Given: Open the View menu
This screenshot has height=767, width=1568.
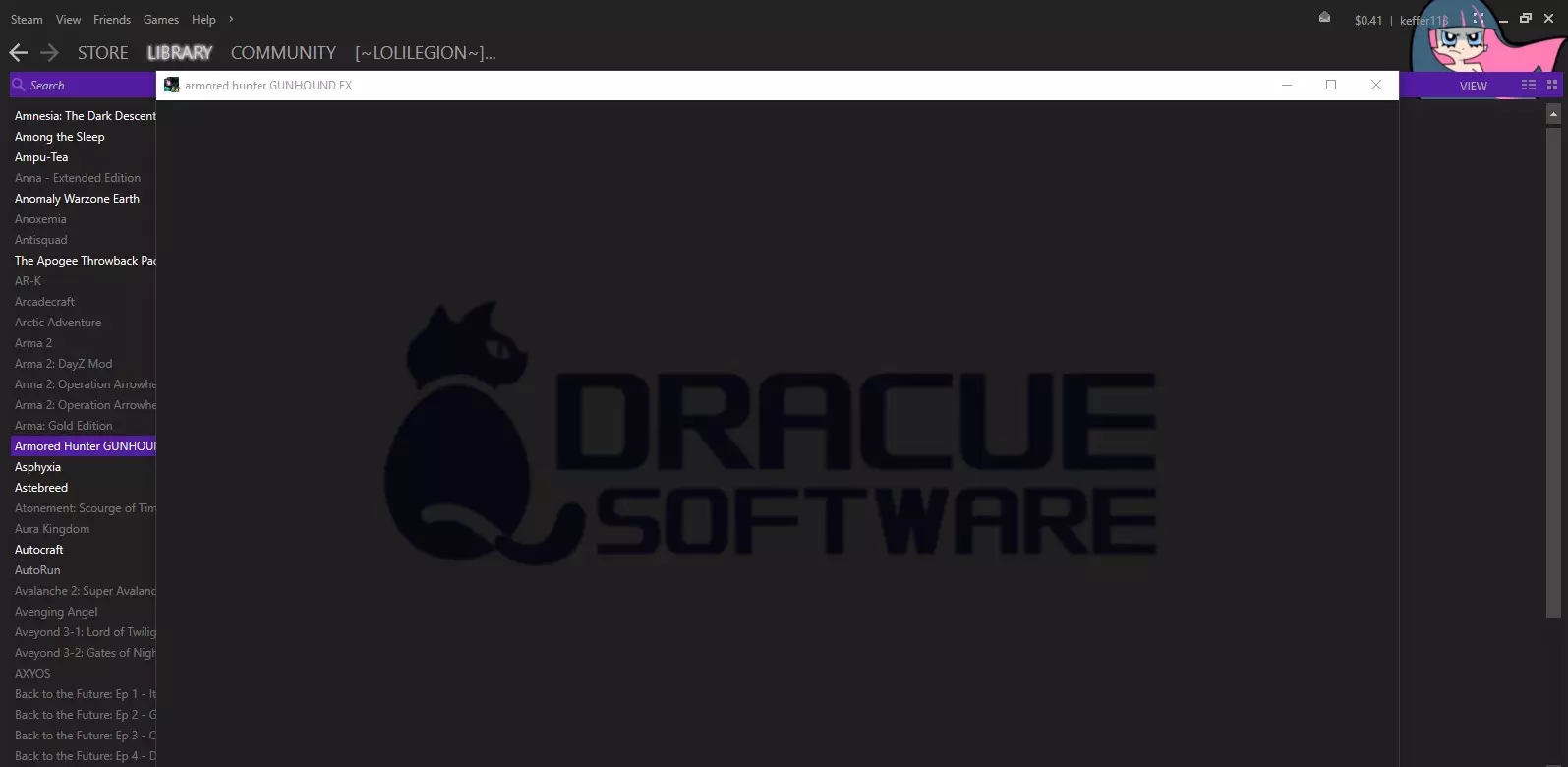Looking at the screenshot, I should (x=68, y=20).
